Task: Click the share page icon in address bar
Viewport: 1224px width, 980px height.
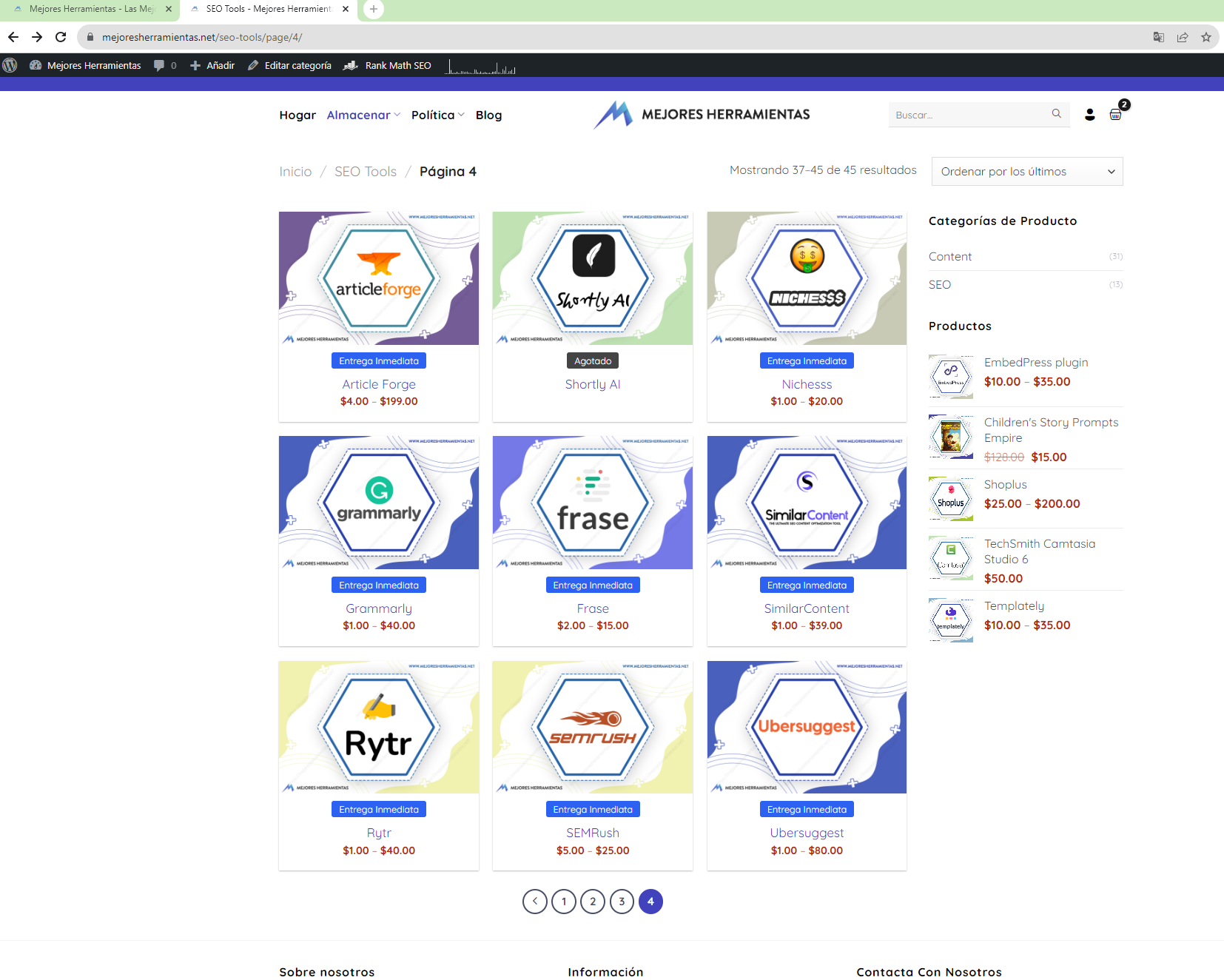Action: tap(1183, 37)
